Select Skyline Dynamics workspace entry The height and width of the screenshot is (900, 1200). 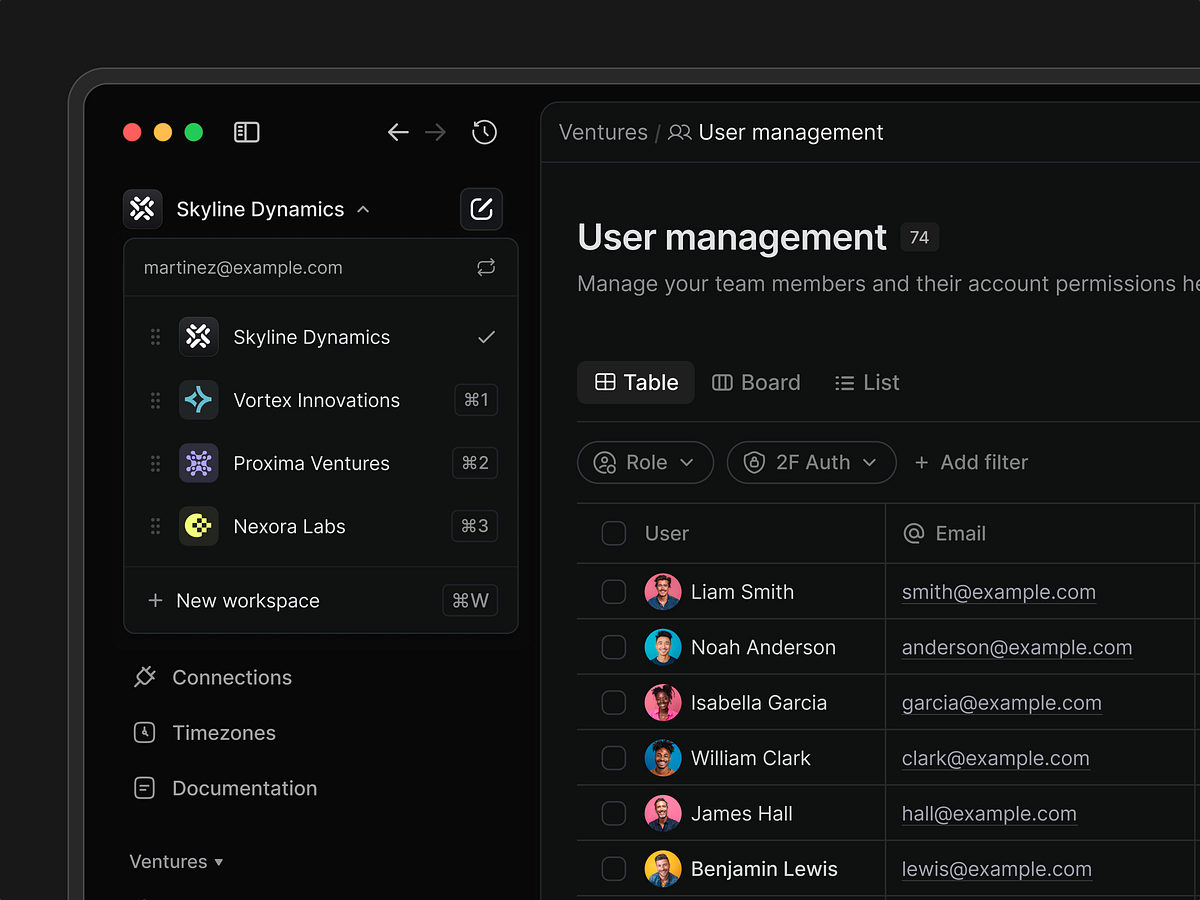click(321, 337)
